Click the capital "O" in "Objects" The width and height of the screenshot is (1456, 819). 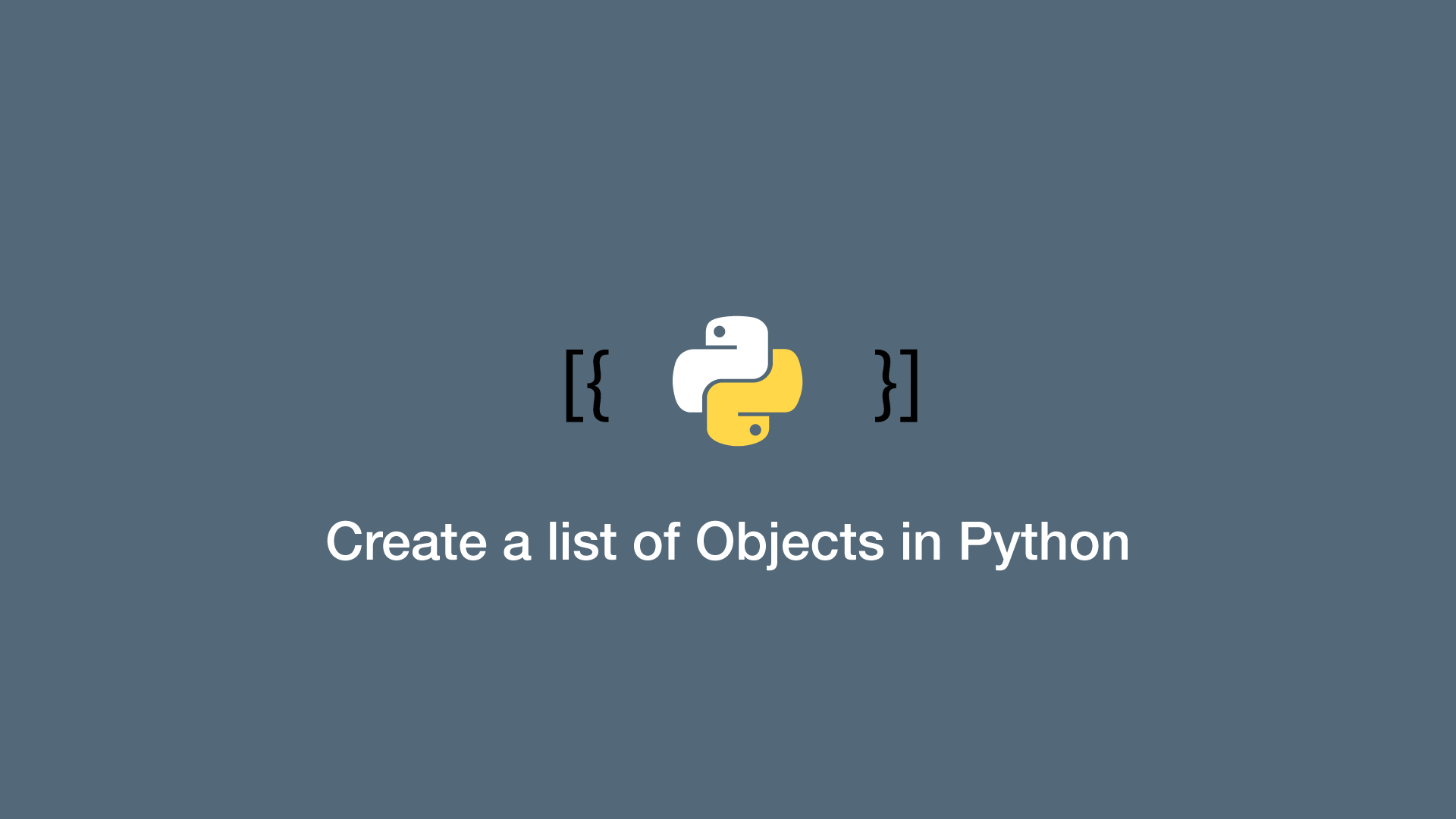[718, 541]
